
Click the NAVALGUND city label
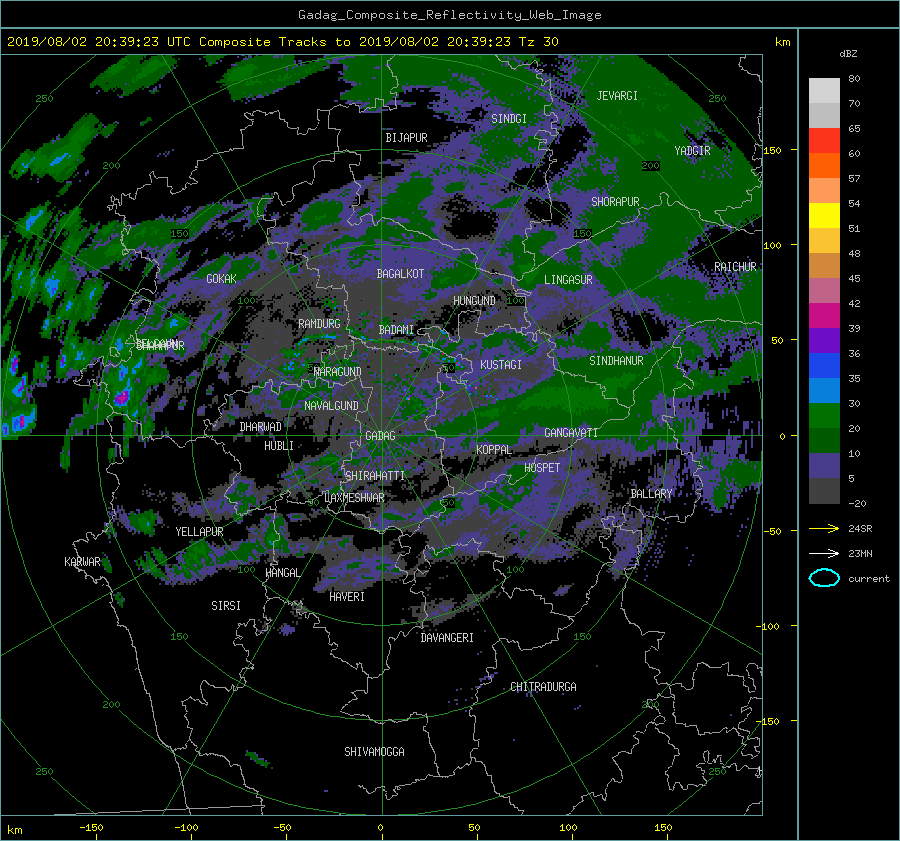331,406
